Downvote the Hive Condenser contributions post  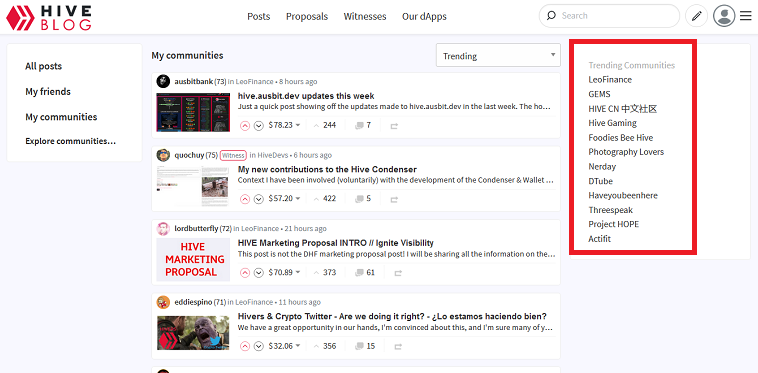259,199
